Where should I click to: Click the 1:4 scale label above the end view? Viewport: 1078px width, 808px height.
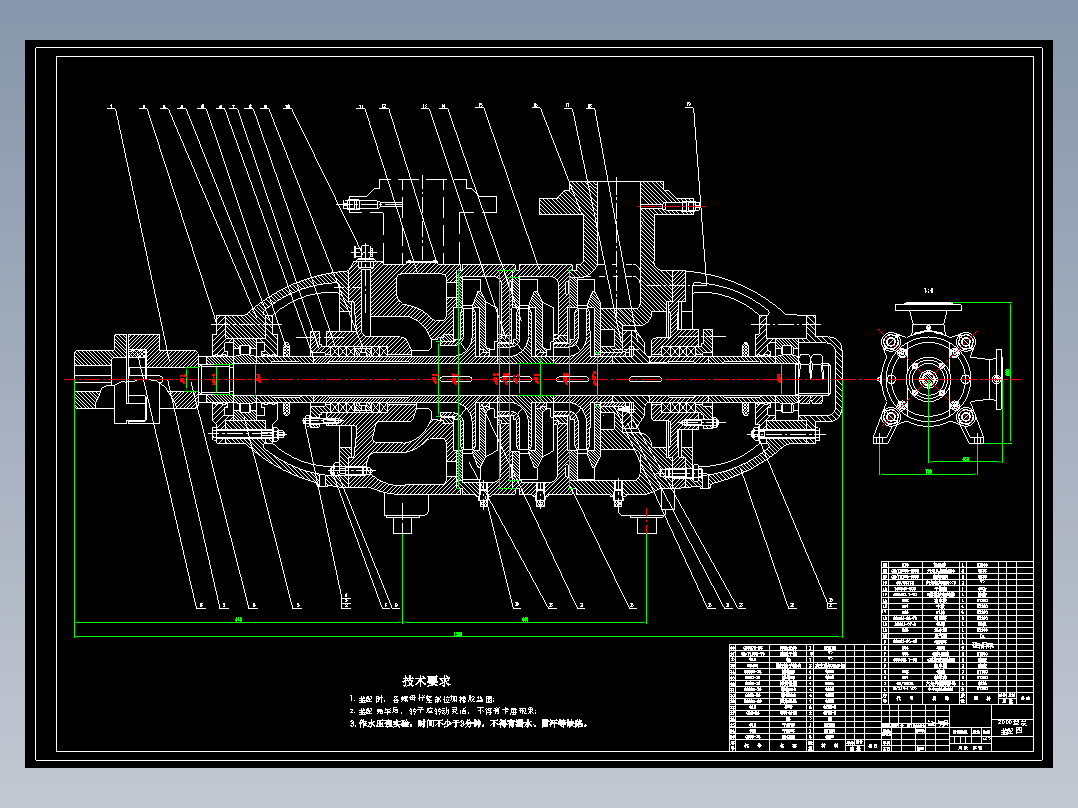click(x=928, y=290)
